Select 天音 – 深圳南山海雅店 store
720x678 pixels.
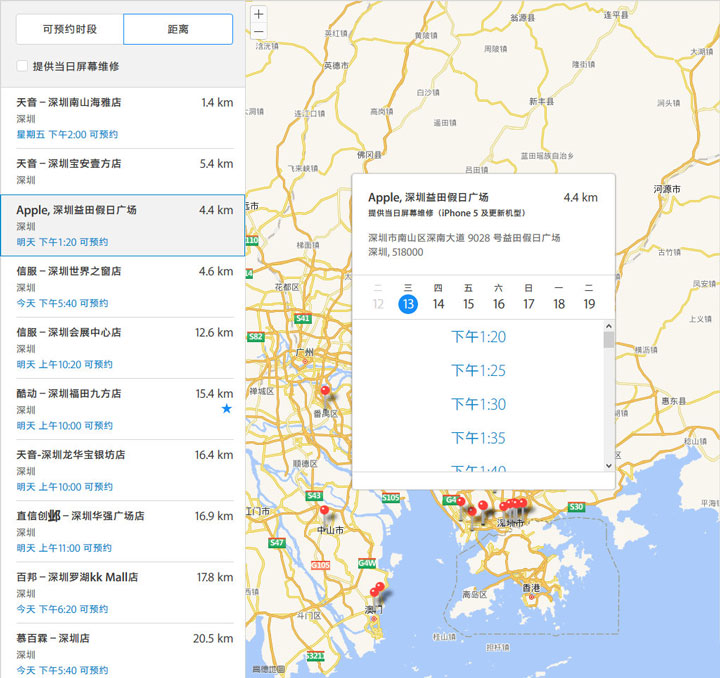(124, 118)
